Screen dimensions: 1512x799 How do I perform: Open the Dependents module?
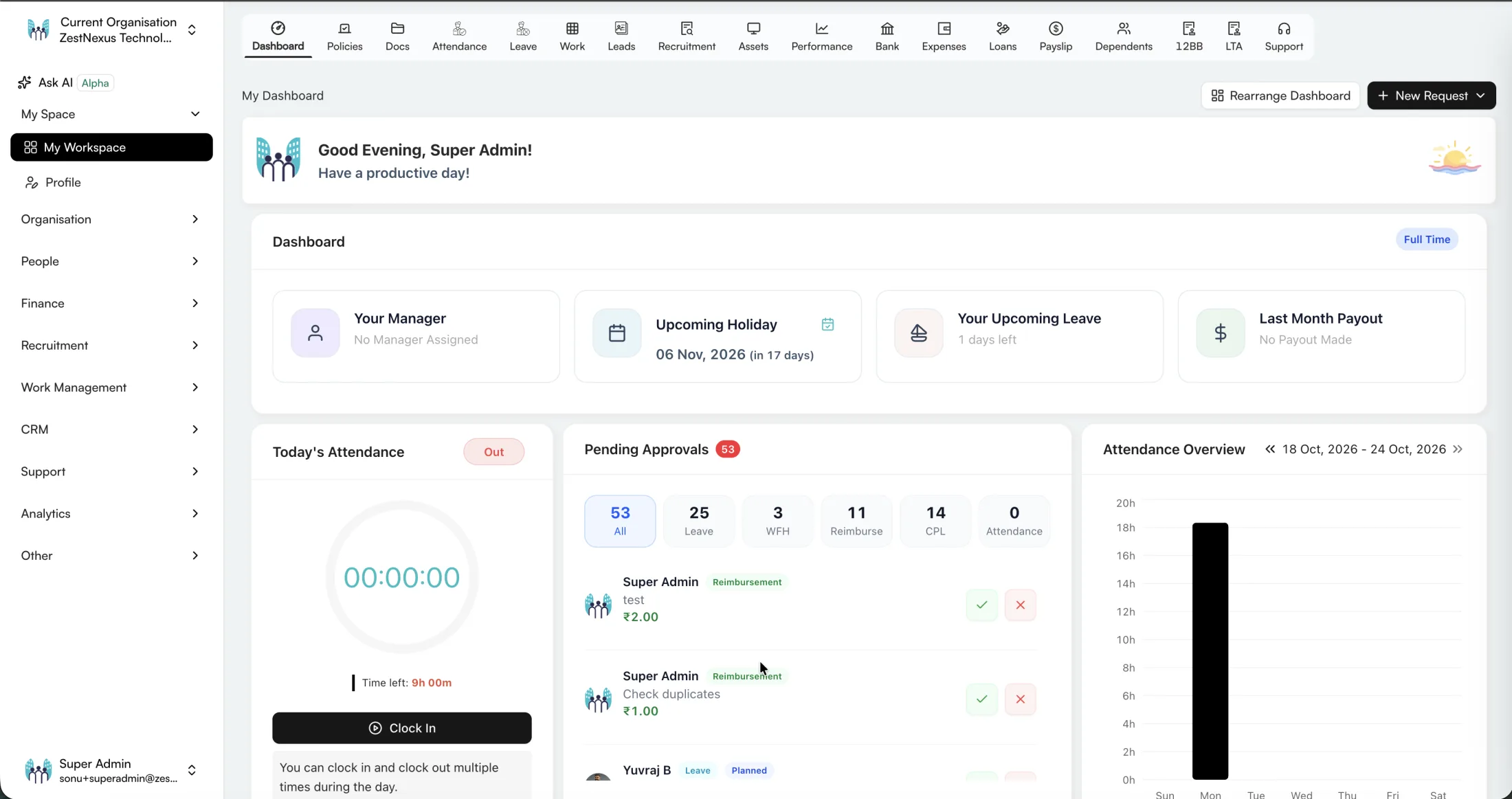click(1124, 36)
